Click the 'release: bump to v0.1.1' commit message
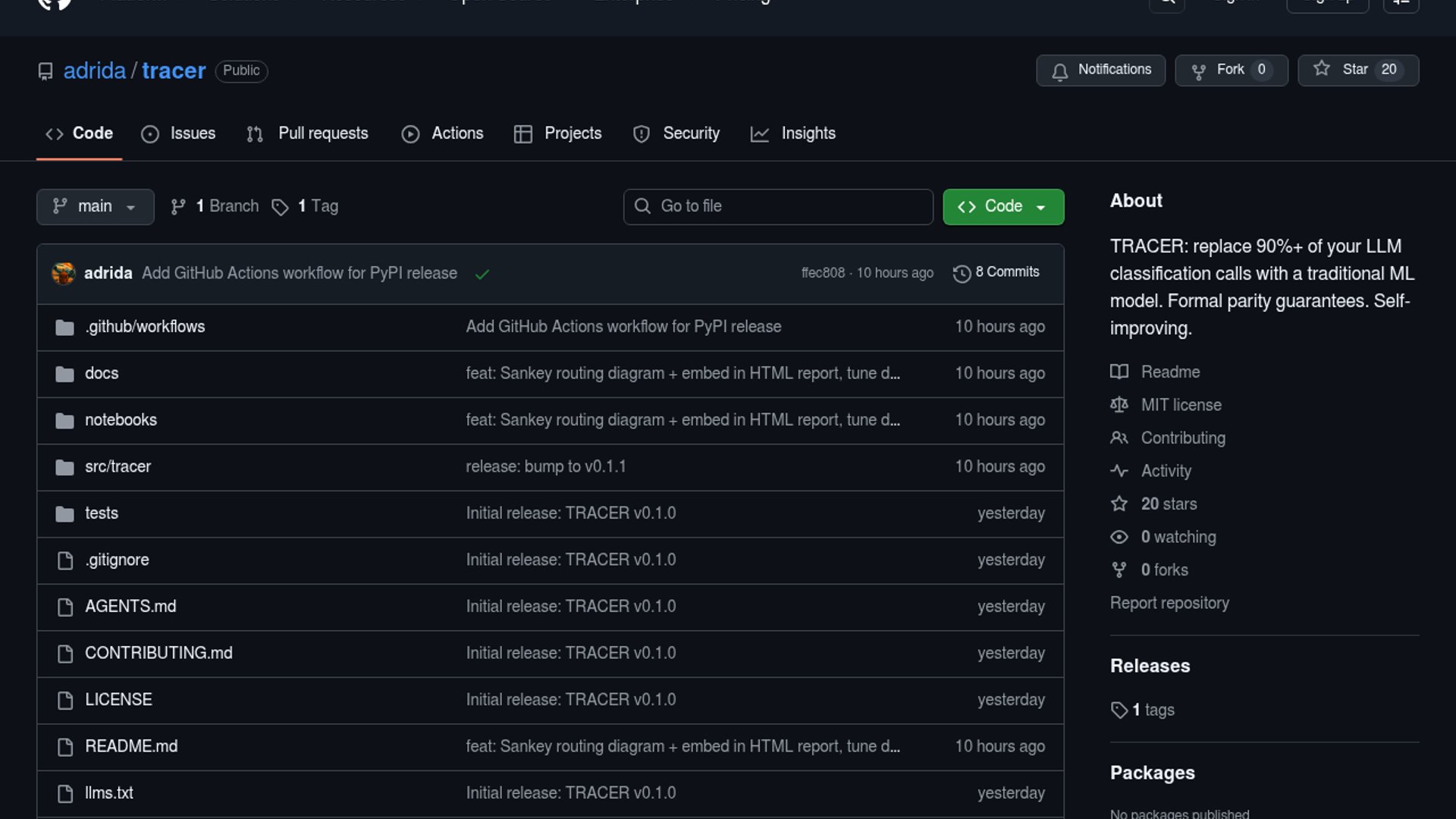Viewport: 1456px width, 819px height. click(x=545, y=466)
